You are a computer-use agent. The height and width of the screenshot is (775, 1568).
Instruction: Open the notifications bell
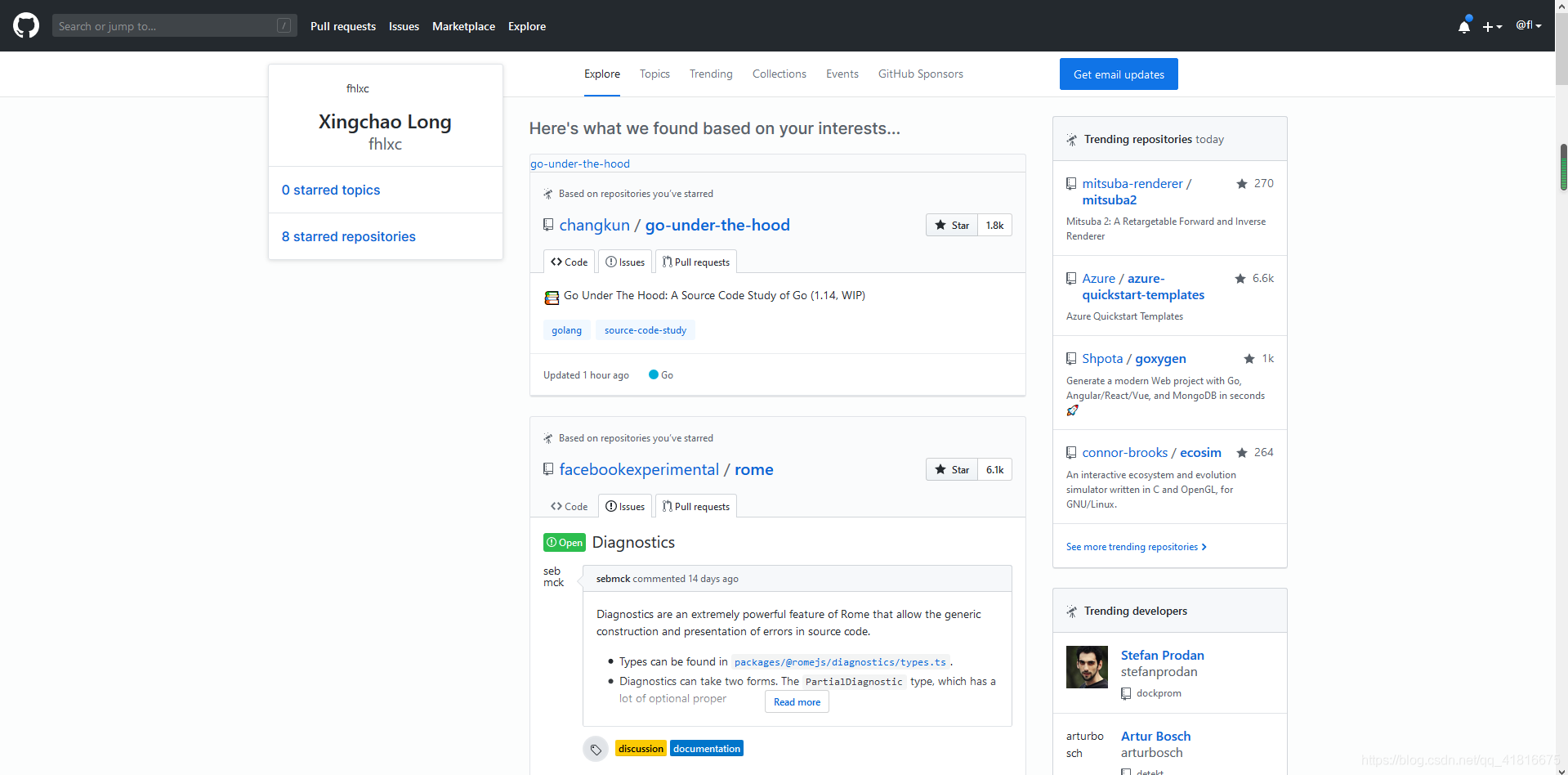(x=1464, y=26)
